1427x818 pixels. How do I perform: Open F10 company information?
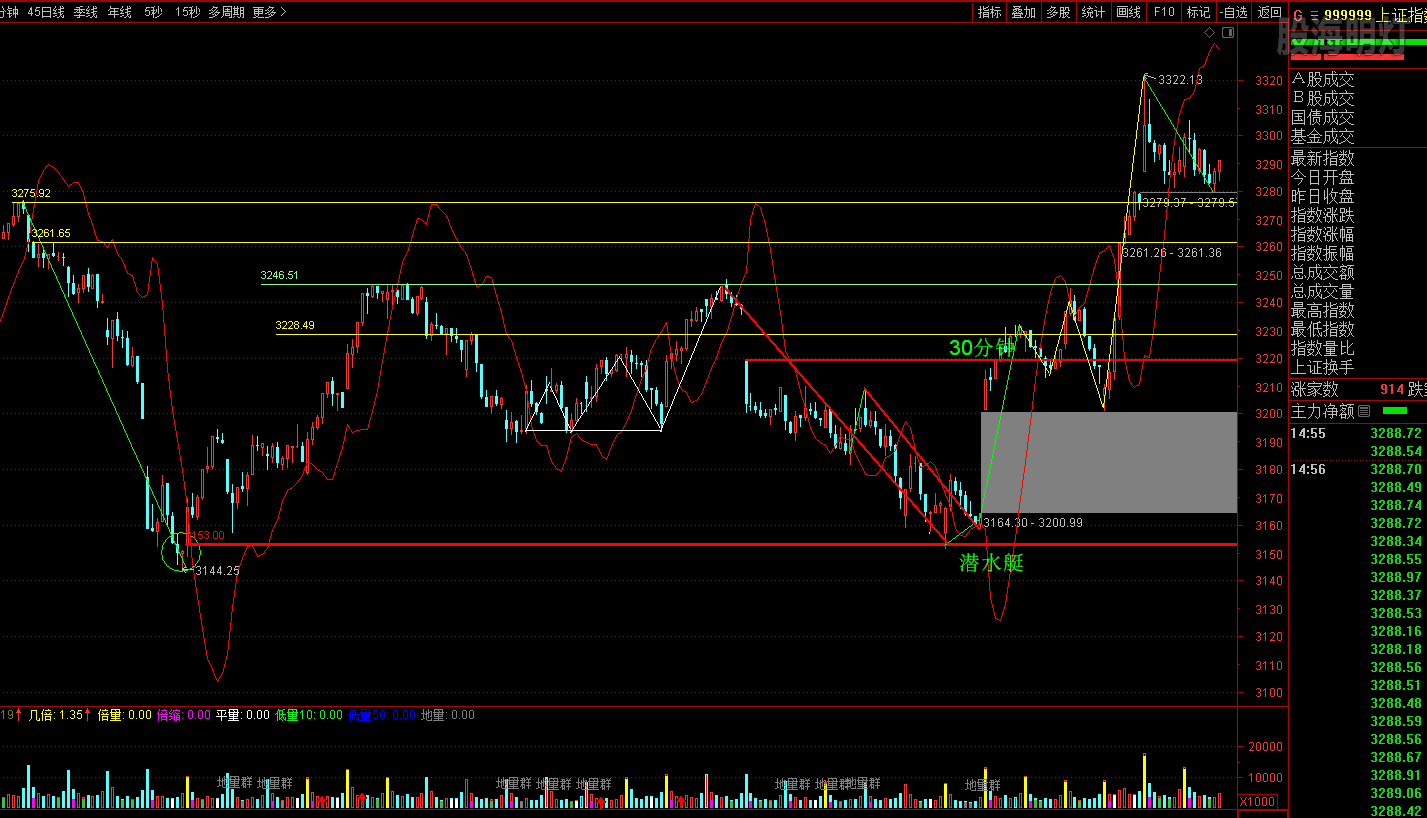click(x=1164, y=12)
